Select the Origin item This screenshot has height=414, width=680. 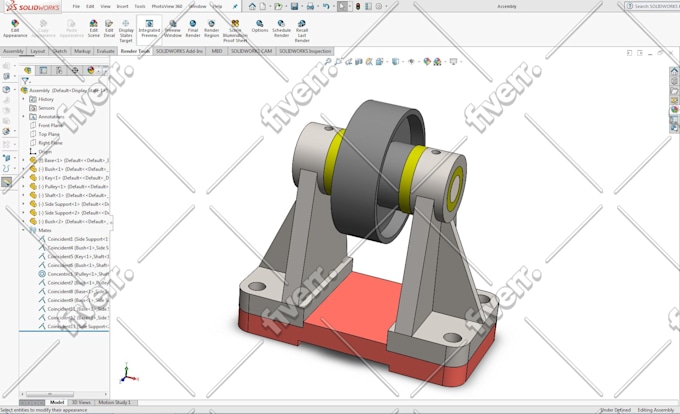40,151
